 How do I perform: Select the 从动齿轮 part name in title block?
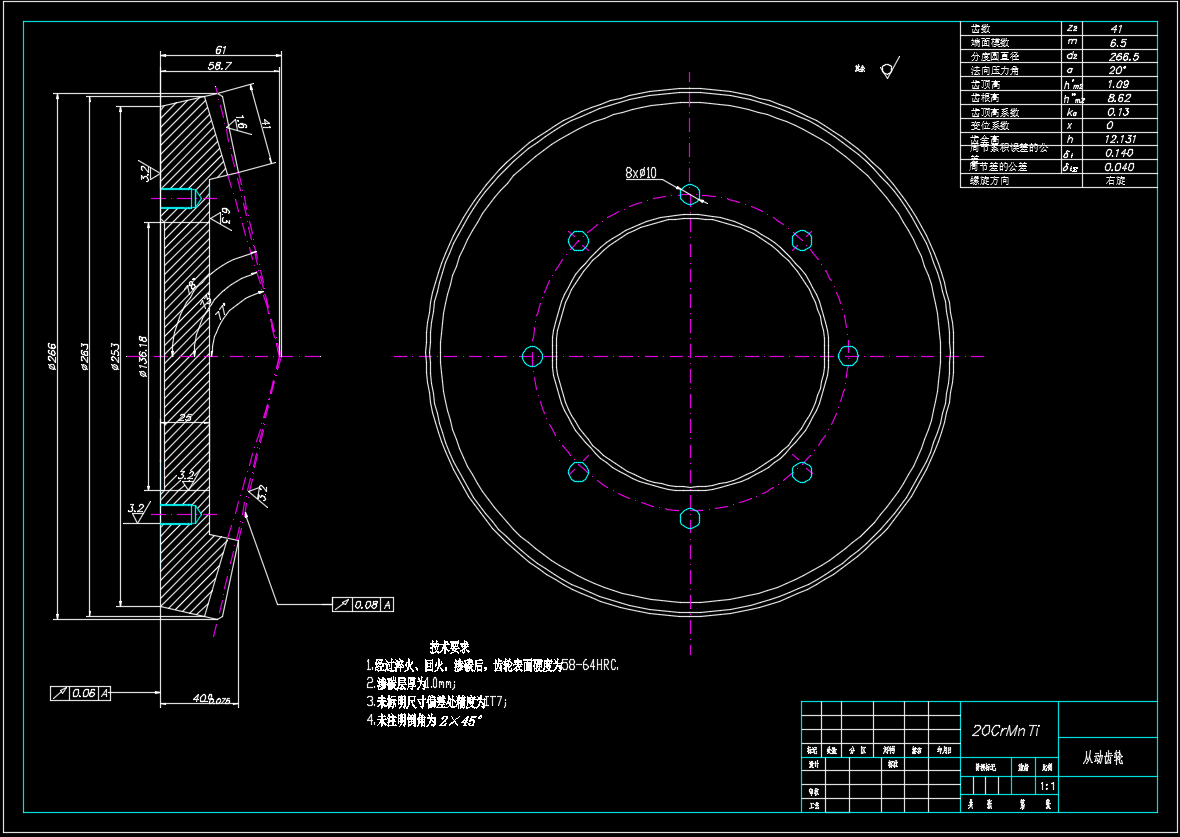point(1103,758)
